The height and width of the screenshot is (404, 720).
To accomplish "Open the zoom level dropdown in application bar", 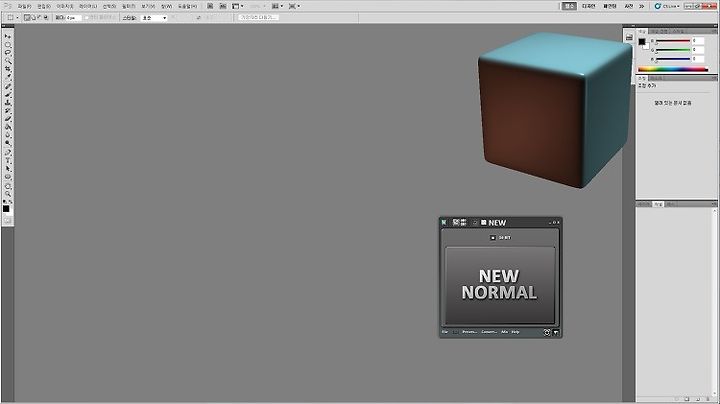I will coord(257,6).
